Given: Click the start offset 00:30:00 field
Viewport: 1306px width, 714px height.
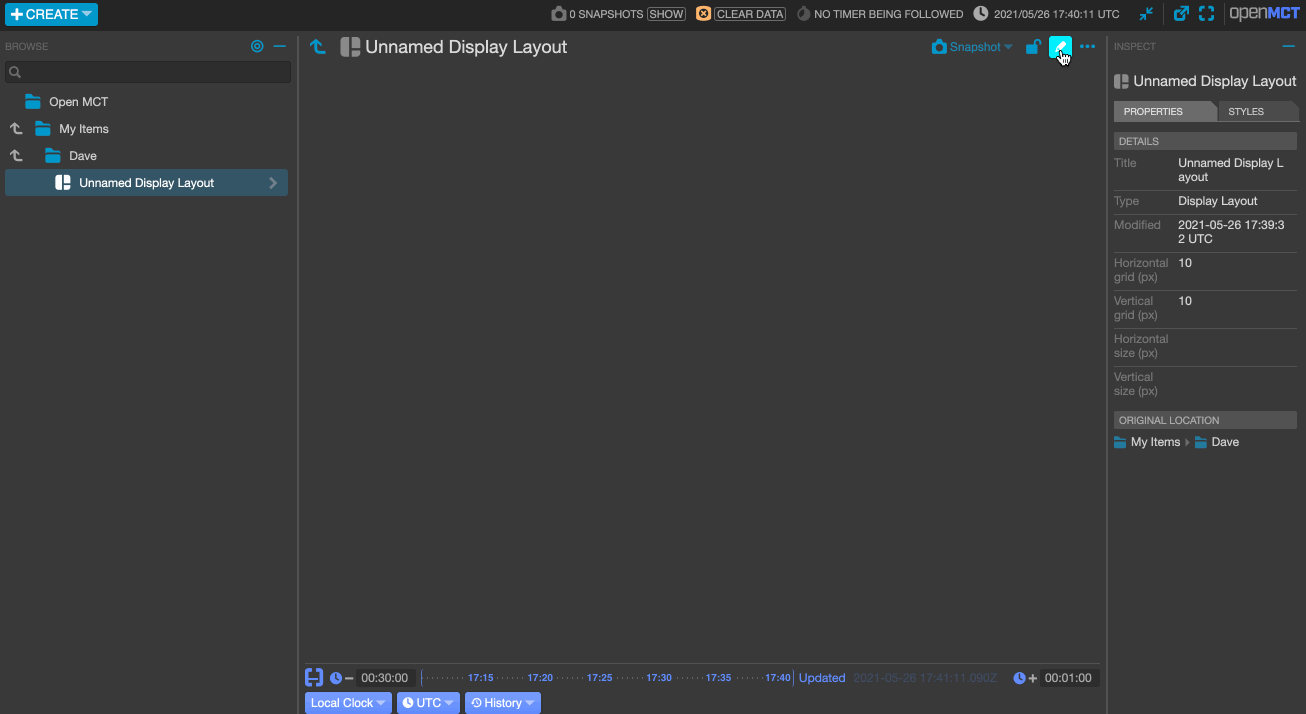Looking at the screenshot, I should pos(384,678).
